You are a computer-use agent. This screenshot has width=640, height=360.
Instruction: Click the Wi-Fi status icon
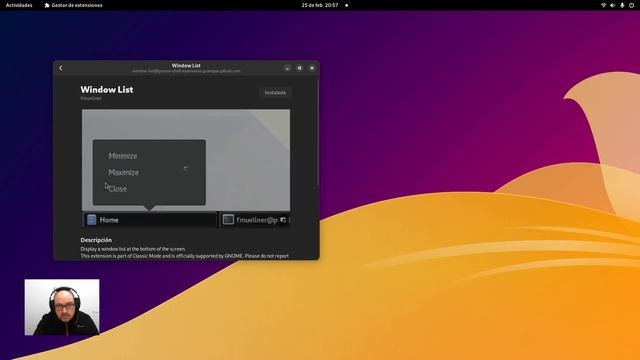pyautogui.click(x=603, y=5)
